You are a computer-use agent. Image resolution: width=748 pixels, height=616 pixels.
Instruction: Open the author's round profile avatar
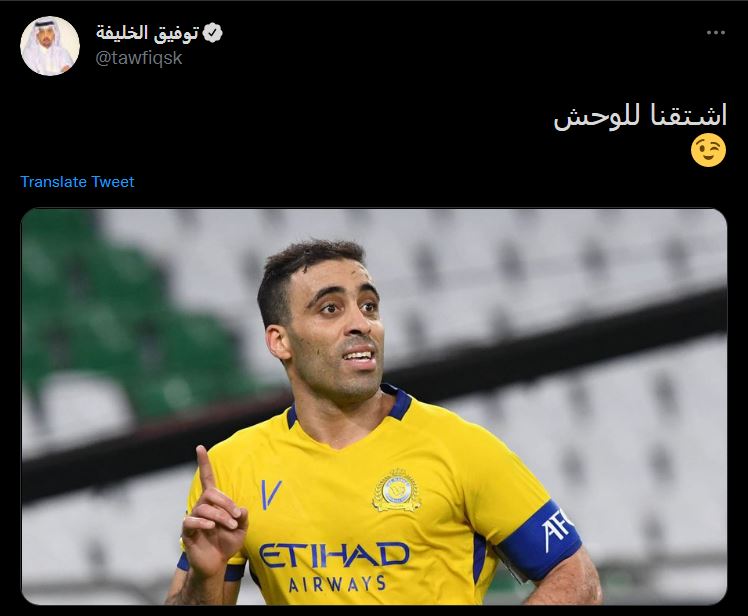click(x=50, y=46)
